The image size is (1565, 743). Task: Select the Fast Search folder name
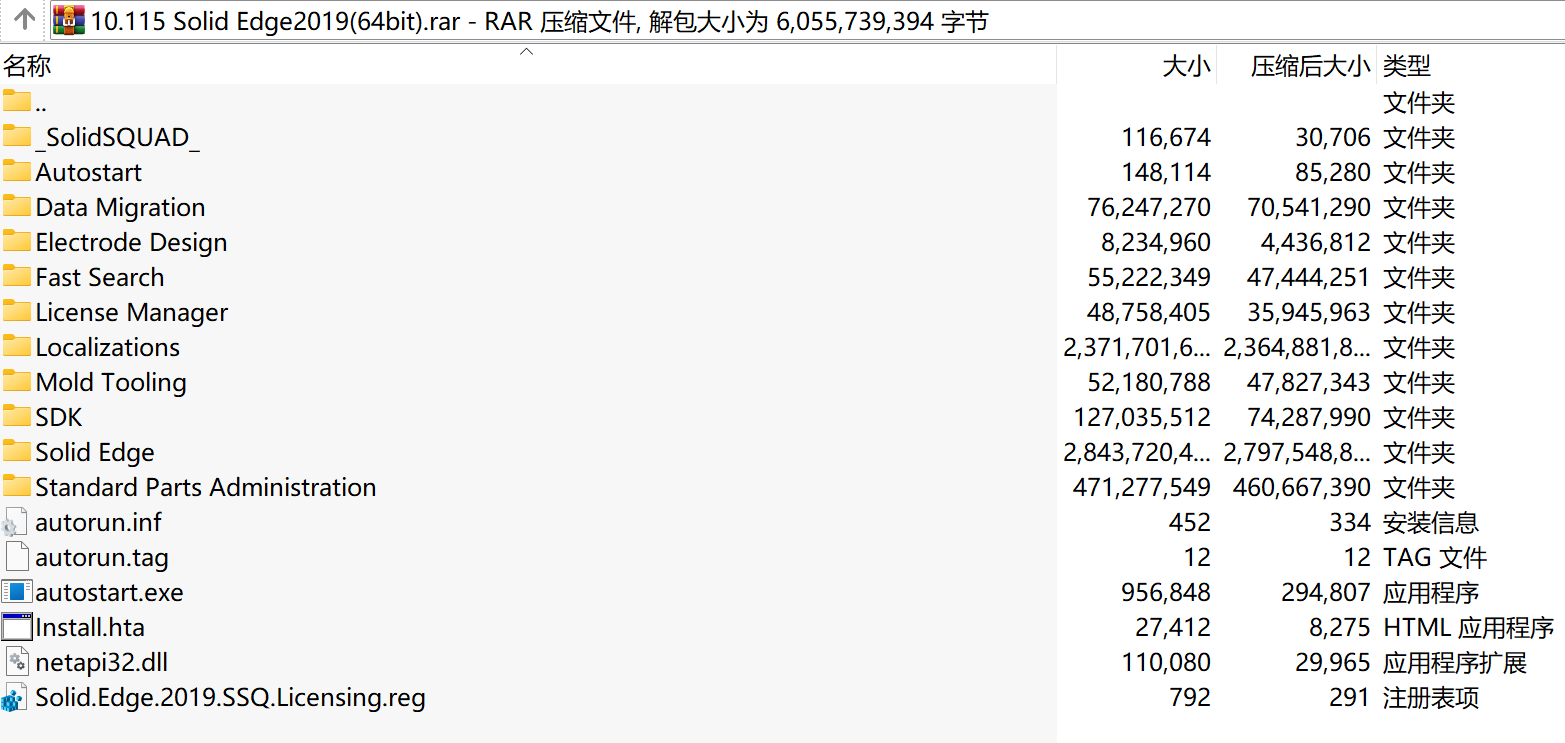pos(100,277)
